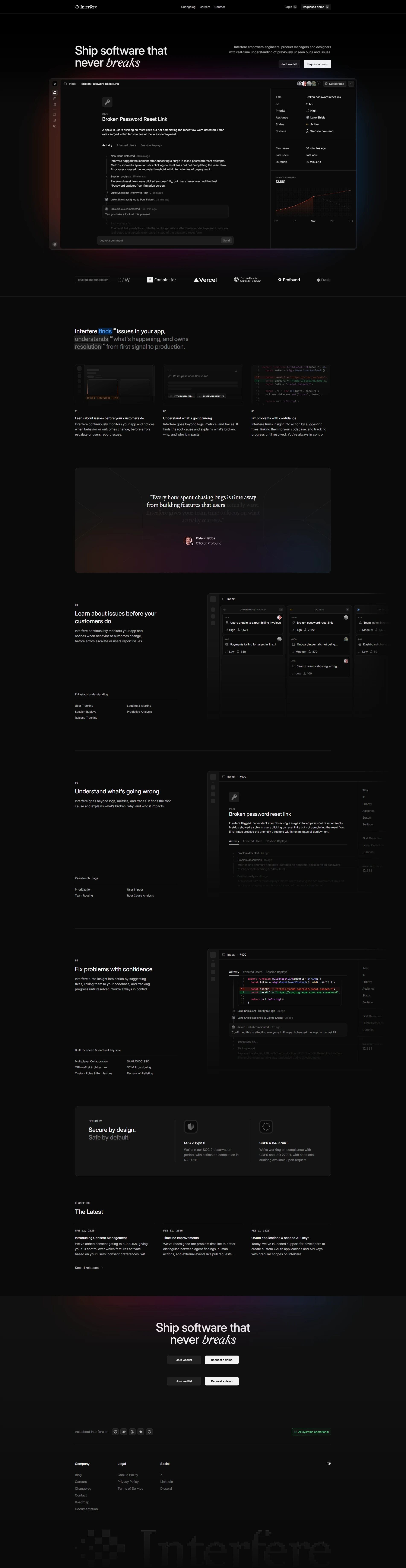The image size is (406, 1568).
Task: Click the key icon above Broken Password Reset Link
Action: (107, 102)
